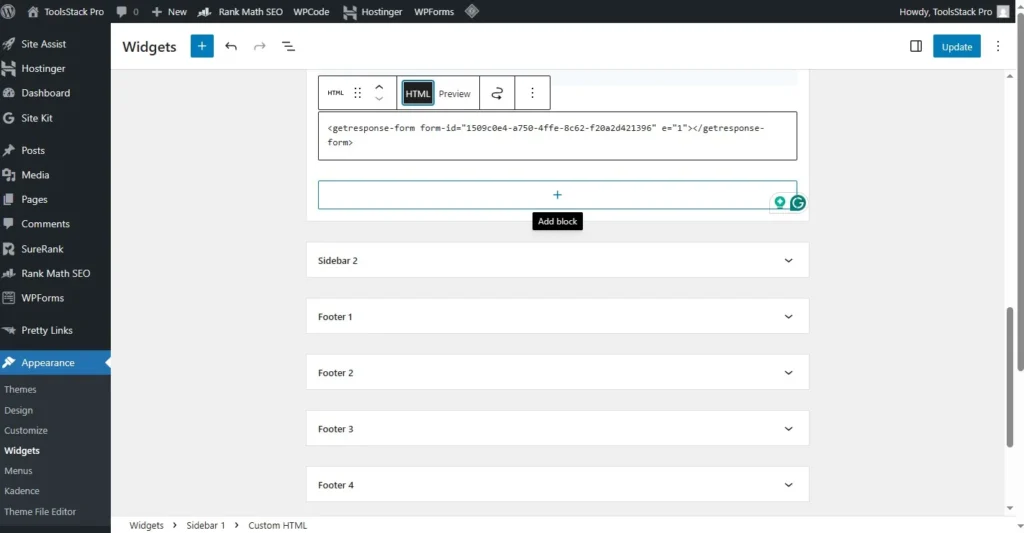
Task: Click Widgets in the bottom breadcrumb
Action: pos(146,525)
